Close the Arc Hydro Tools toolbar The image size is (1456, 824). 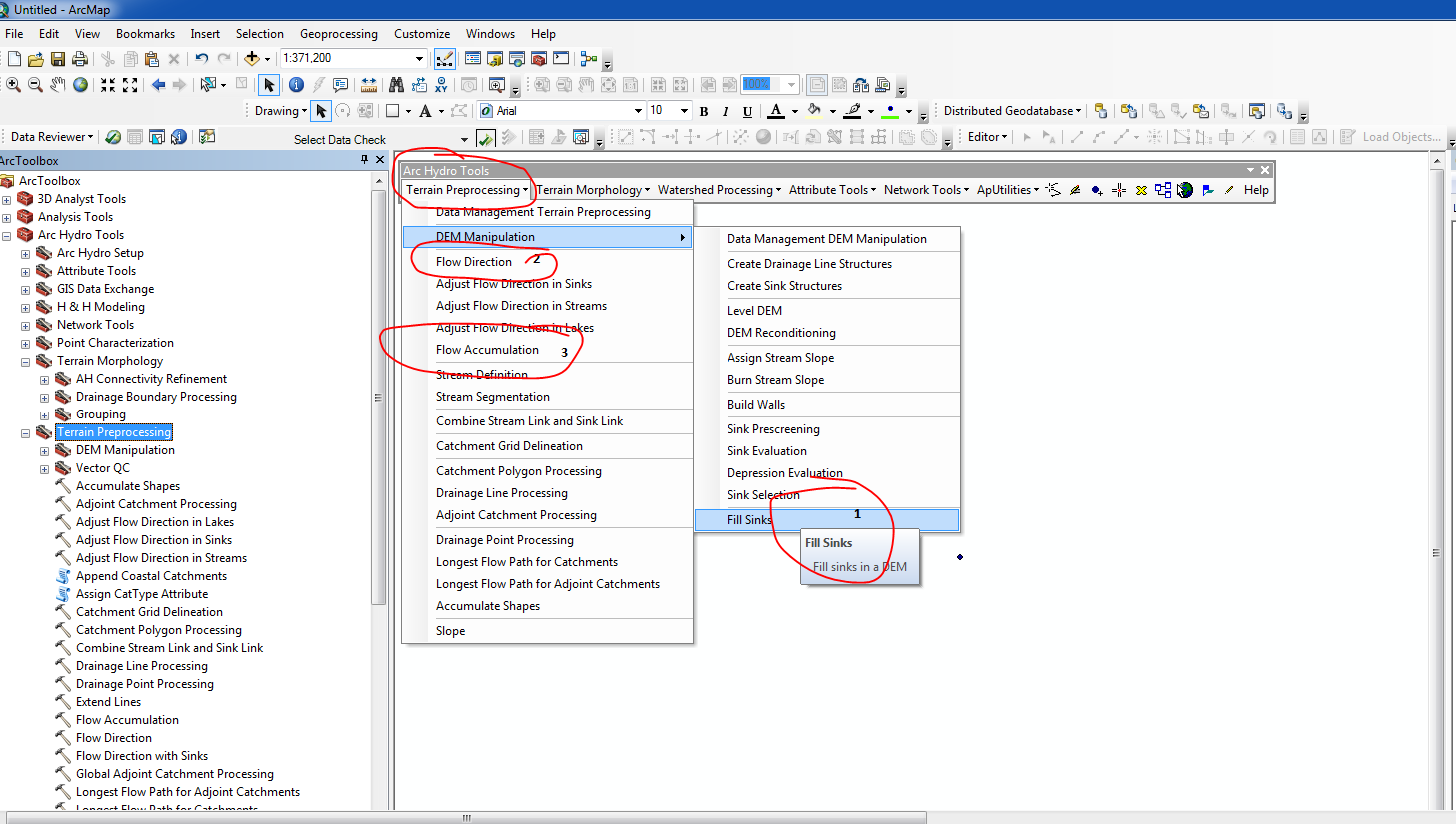tap(1265, 171)
